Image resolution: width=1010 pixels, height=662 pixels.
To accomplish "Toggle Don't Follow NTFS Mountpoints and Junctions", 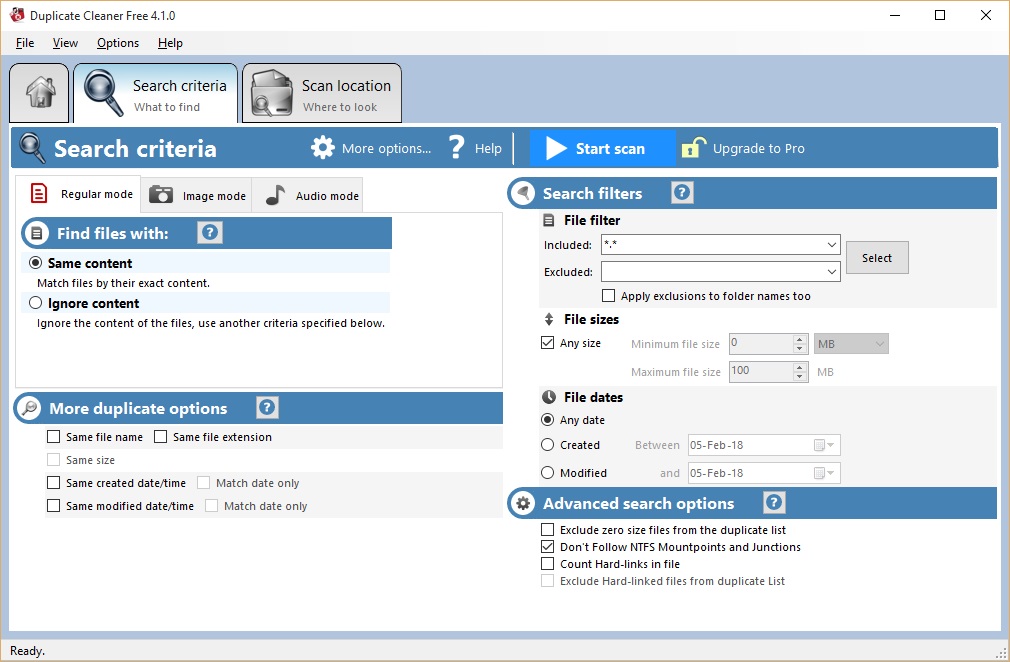I will point(548,546).
